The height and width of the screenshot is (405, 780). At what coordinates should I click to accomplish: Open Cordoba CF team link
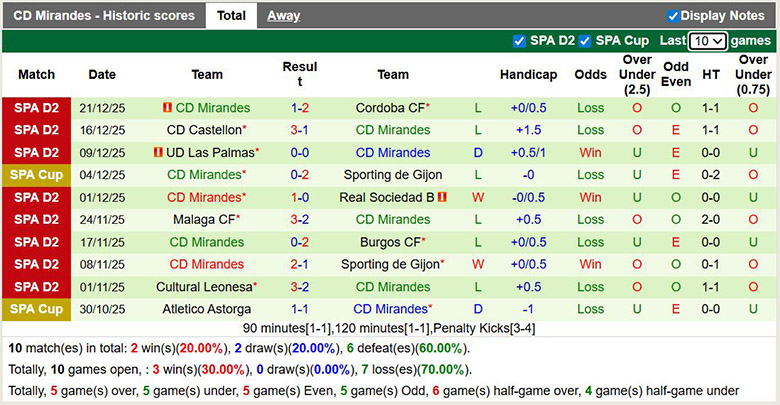click(390, 108)
